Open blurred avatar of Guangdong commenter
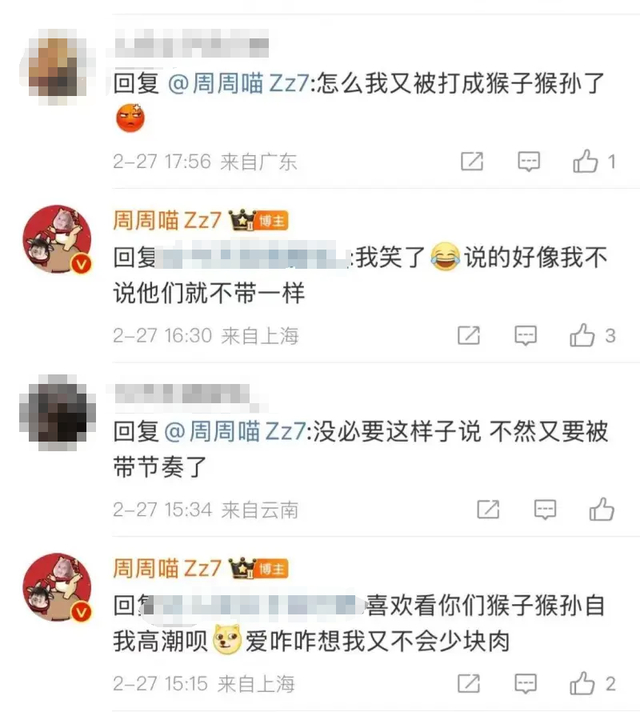Viewport: 640px width, 712px height. [x=57, y=66]
